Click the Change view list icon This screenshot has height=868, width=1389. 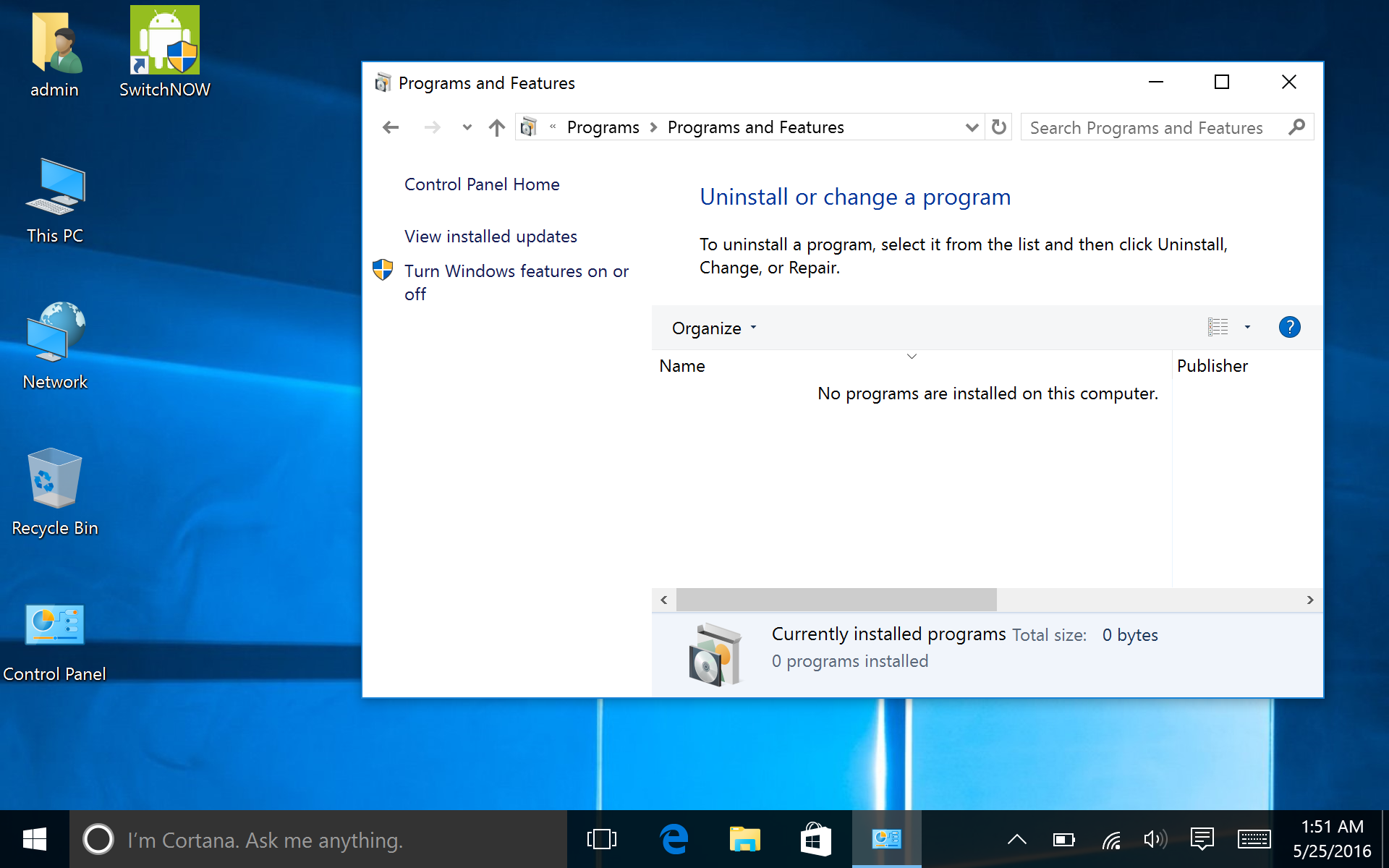1218,328
